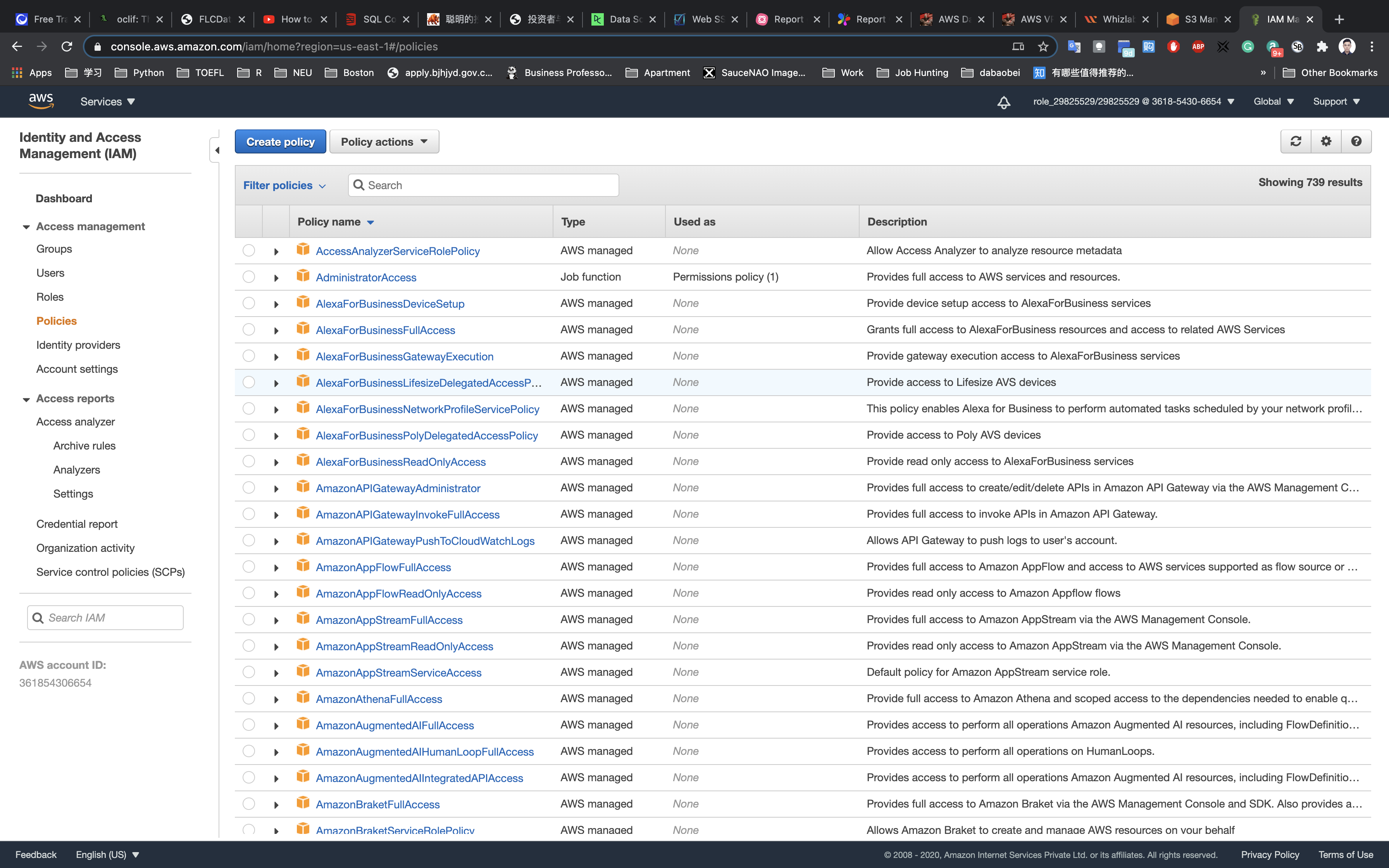Open the AWS notifications bell icon
The height and width of the screenshot is (868, 1389).
1003,102
